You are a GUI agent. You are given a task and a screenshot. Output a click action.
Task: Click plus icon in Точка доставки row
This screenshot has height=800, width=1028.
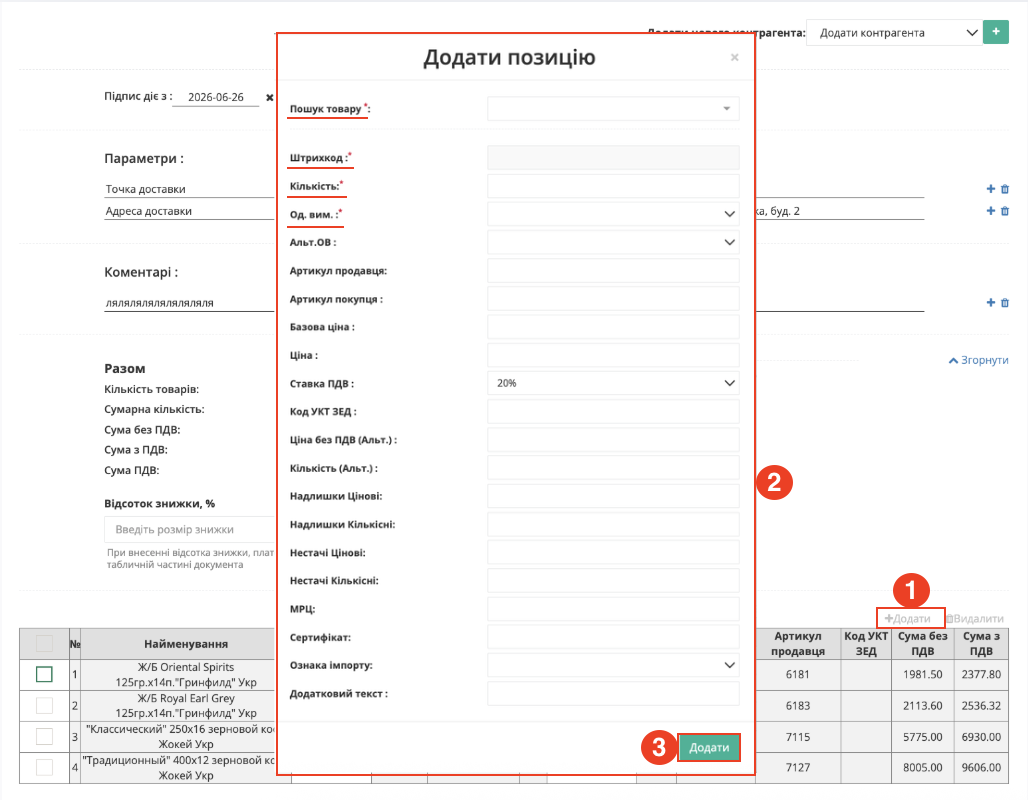[x=991, y=189]
